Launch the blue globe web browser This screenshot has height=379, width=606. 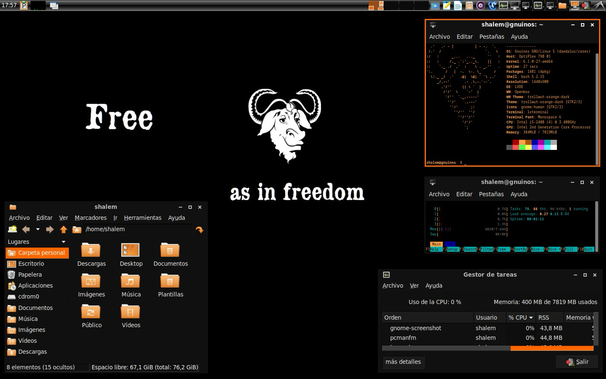pyautogui.click(x=492, y=5)
